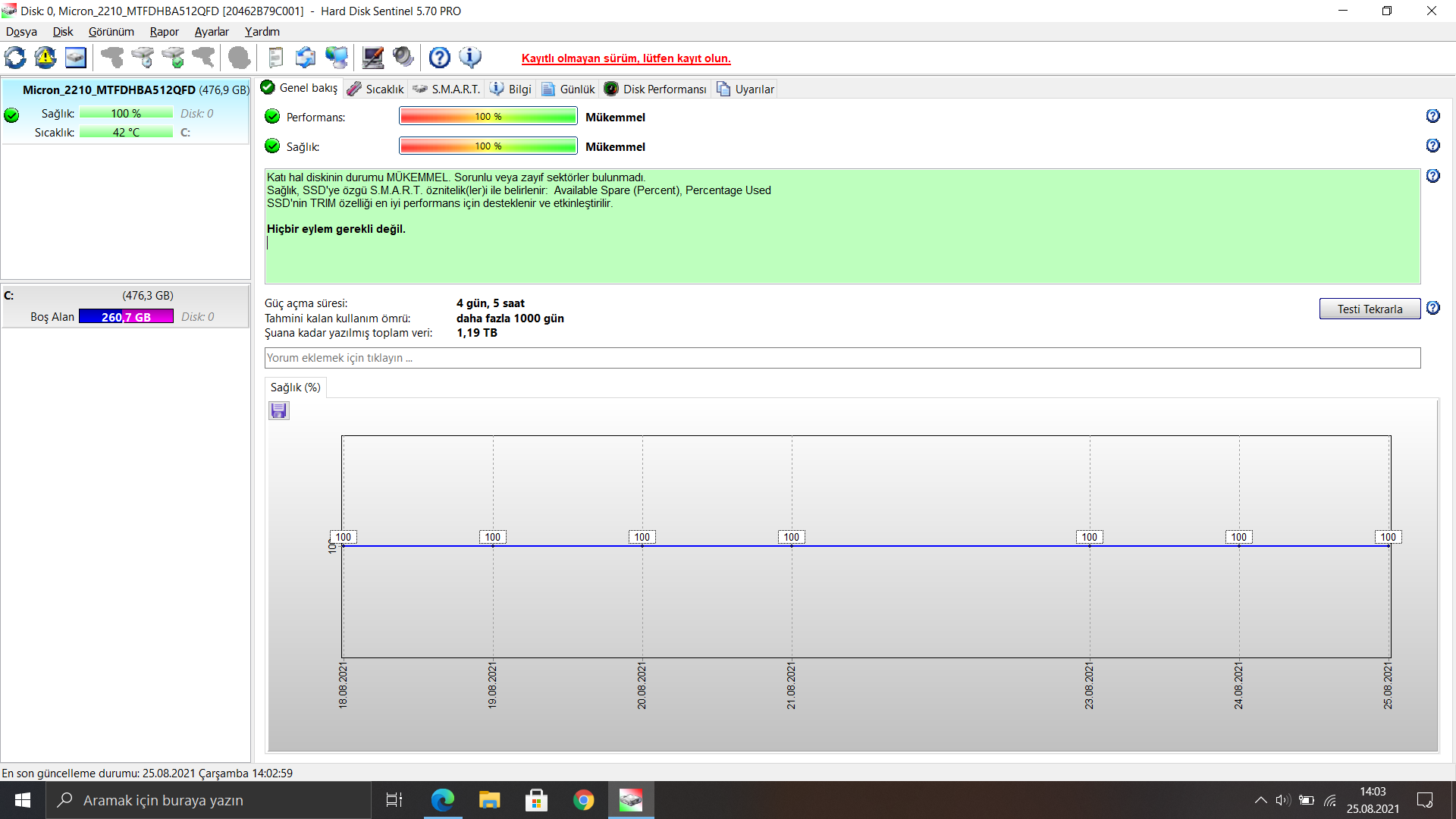Click help icon next to Performans bar
Screen dimensions: 1456x819
pyautogui.click(x=1432, y=116)
